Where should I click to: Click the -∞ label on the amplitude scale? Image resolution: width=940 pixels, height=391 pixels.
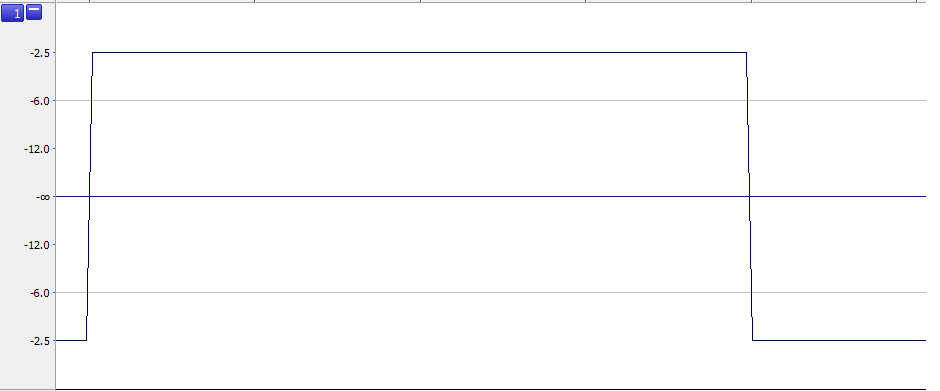pyautogui.click(x=44, y=197)
